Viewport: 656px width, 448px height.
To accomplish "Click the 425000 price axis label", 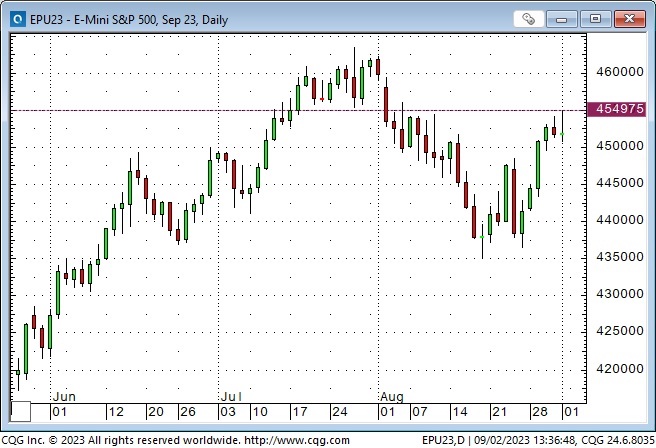I will [x=620, y=330].
